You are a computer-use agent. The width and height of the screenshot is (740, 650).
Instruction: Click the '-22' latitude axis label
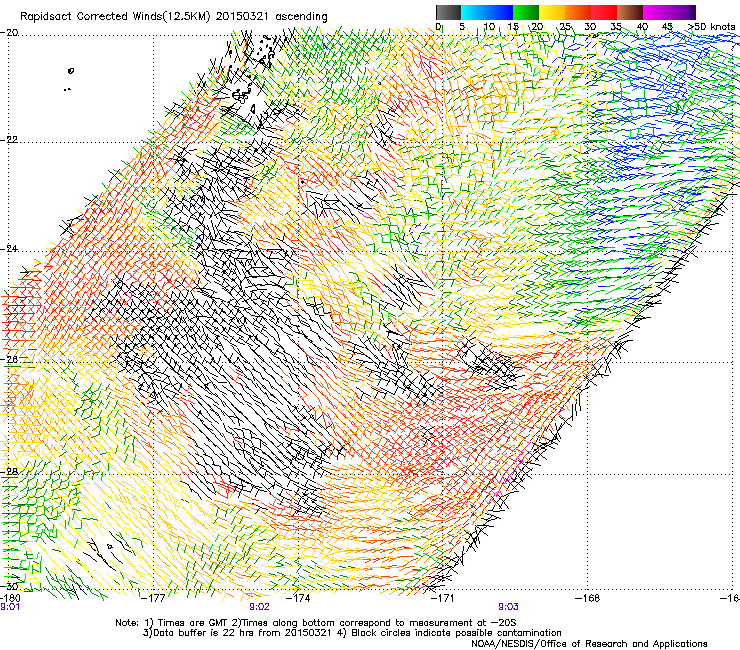9,140
